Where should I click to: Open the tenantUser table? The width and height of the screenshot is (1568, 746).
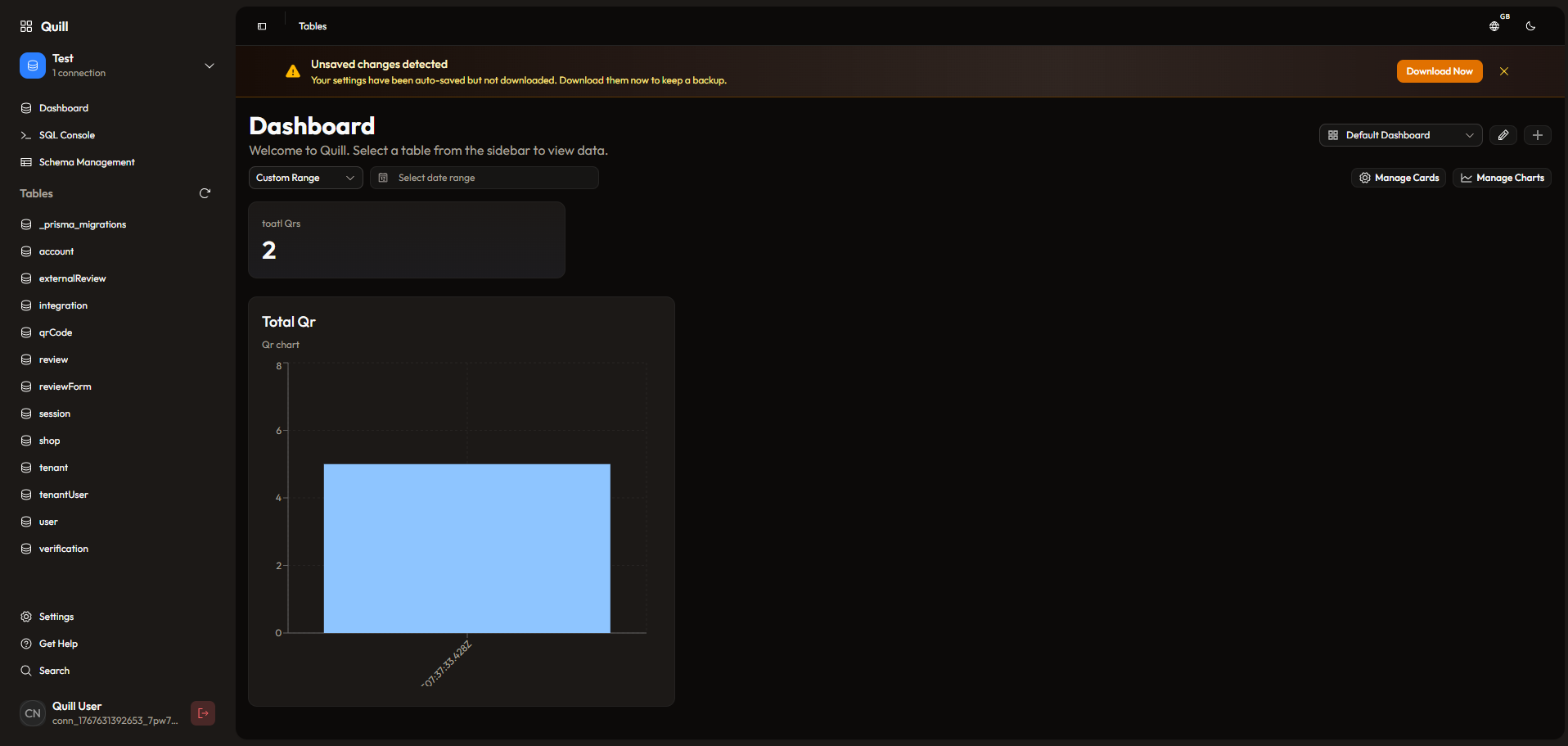click(64, 495)
